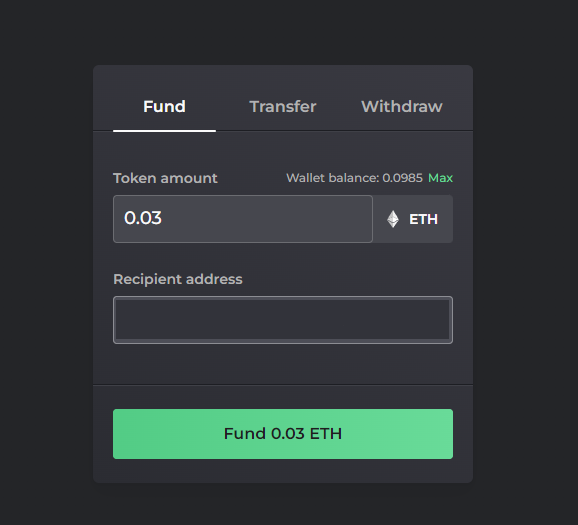
Task: Click the ETH text next to the diamond
Action: click(423, 219)
